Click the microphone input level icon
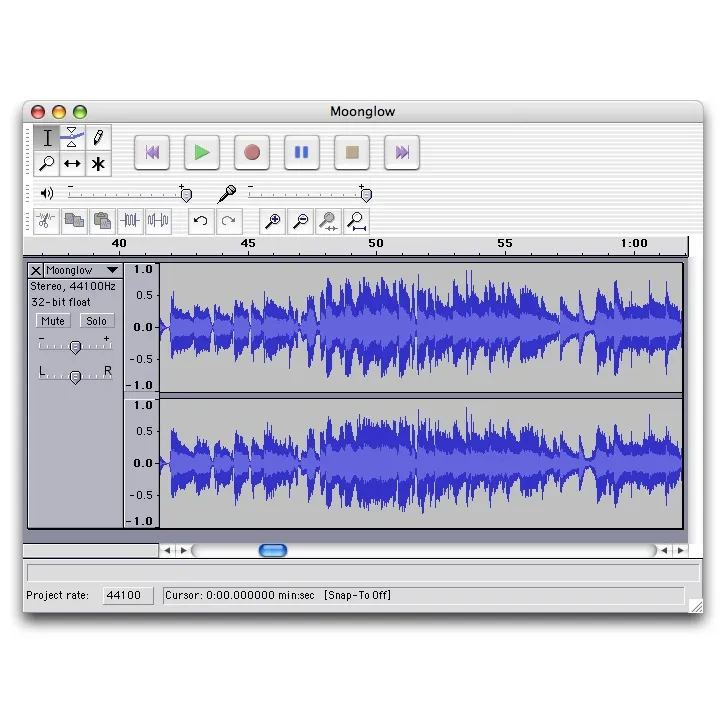Screen dimensions: 727x727 227,194
